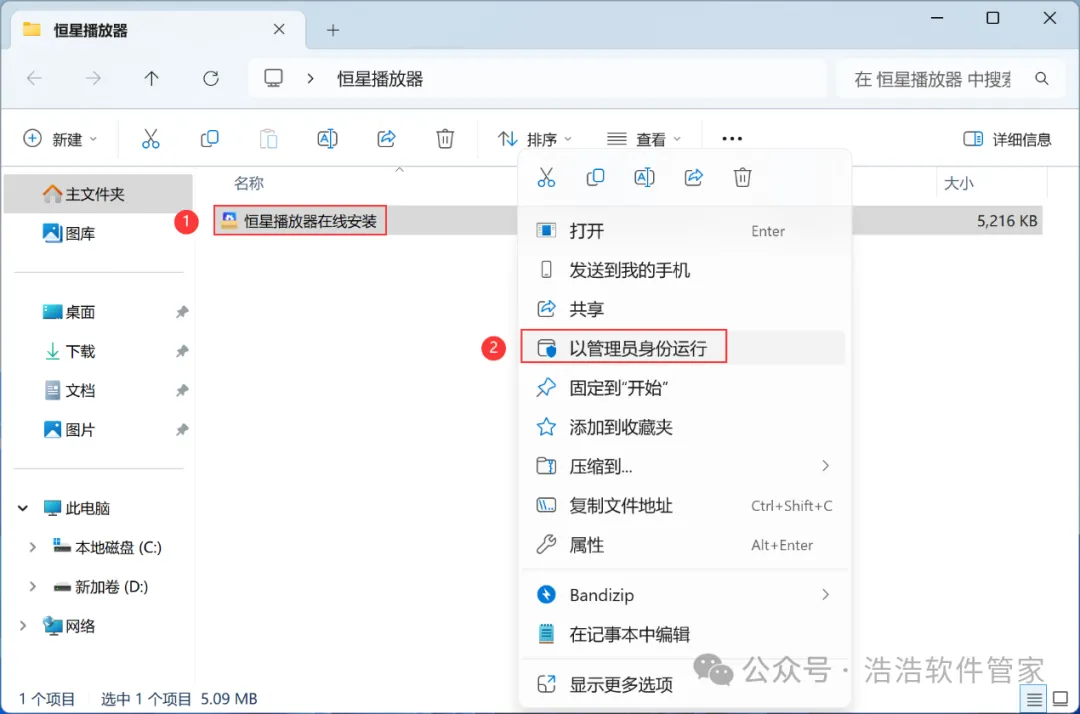Expand the address bar path chevron
The image size is (1080, 714).
pyautogui.click(x=311, y=78)
